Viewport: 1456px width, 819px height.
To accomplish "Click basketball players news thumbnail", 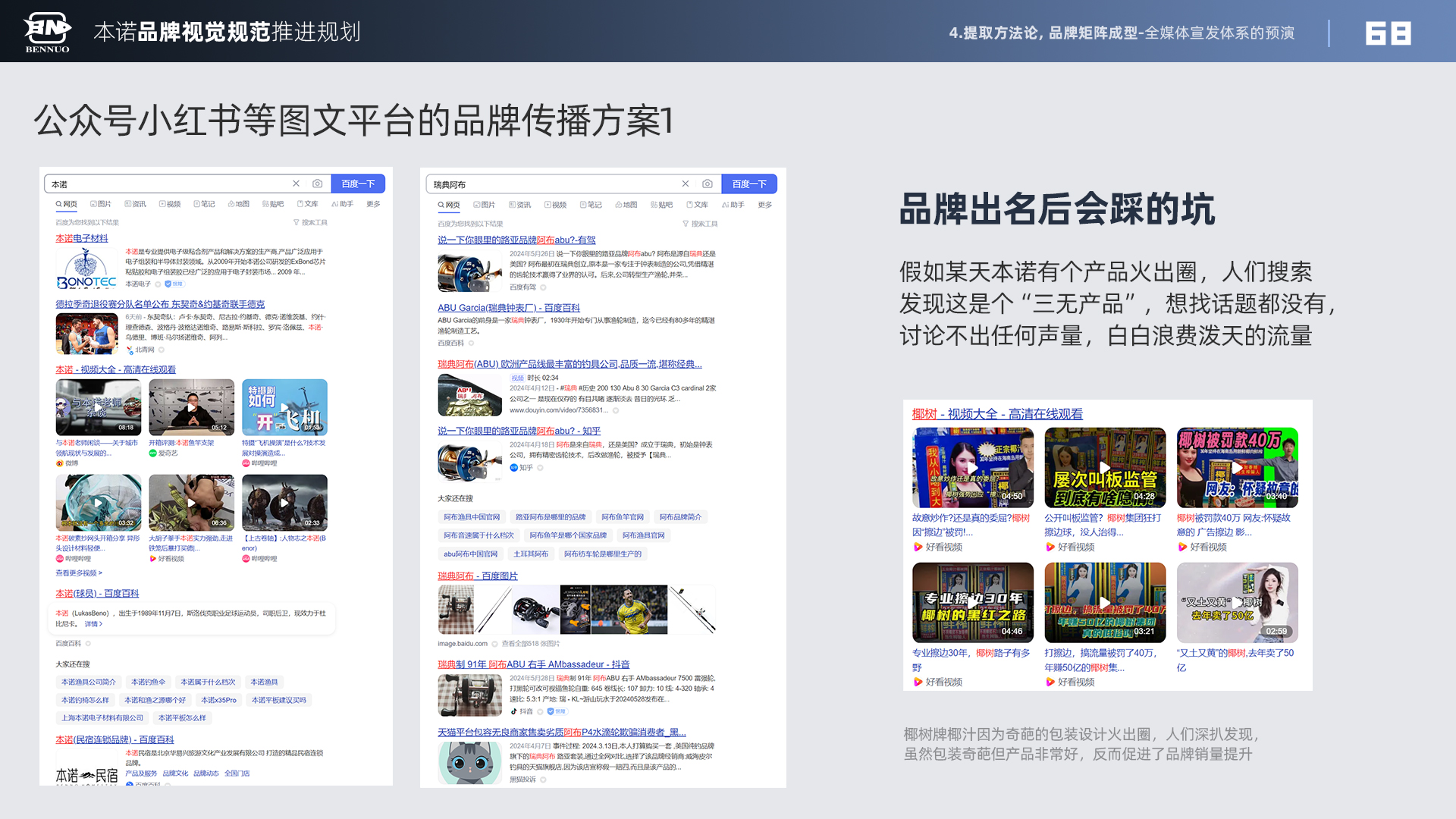I will 86,333.
